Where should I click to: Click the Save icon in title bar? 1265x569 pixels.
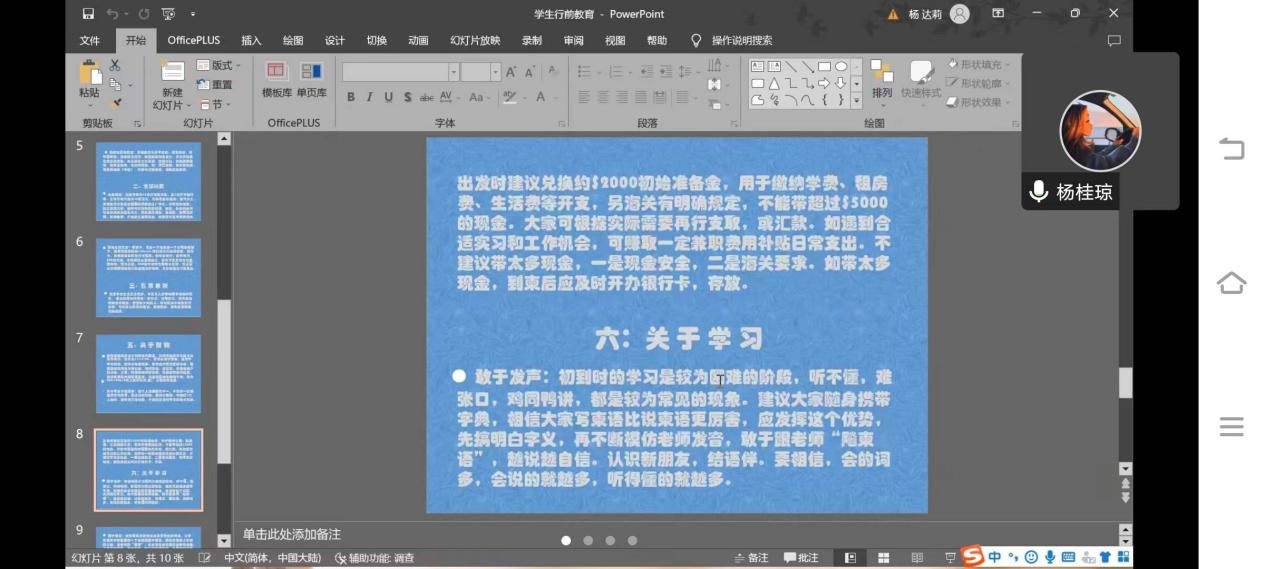tap(88, 14)
